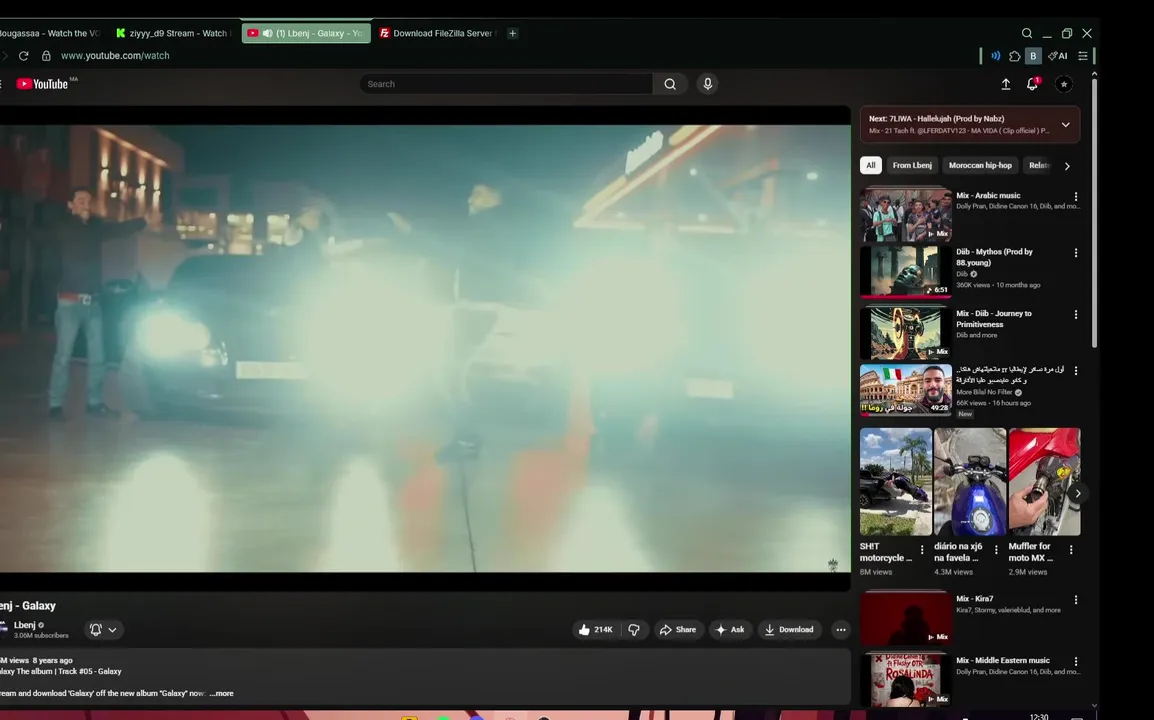Open a new browser tab with plus
Viewport: 1154px width, 720px height.
click(512, 33)
